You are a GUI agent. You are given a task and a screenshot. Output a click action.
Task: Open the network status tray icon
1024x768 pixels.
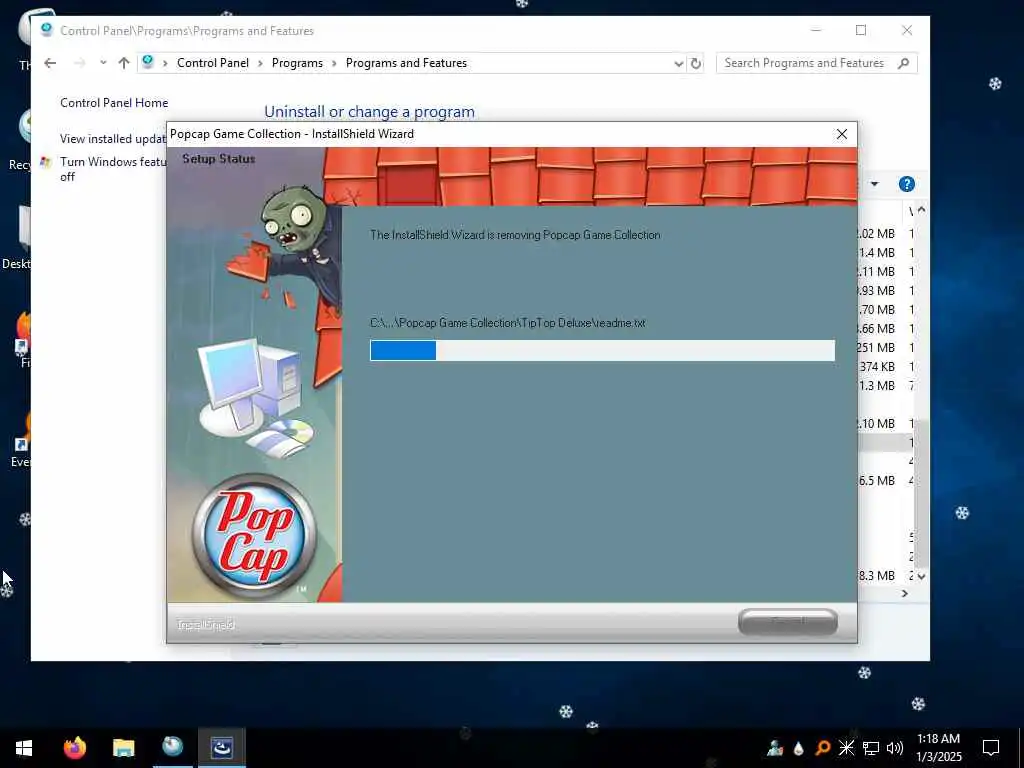pyautogui.click(x=871, y=748)
